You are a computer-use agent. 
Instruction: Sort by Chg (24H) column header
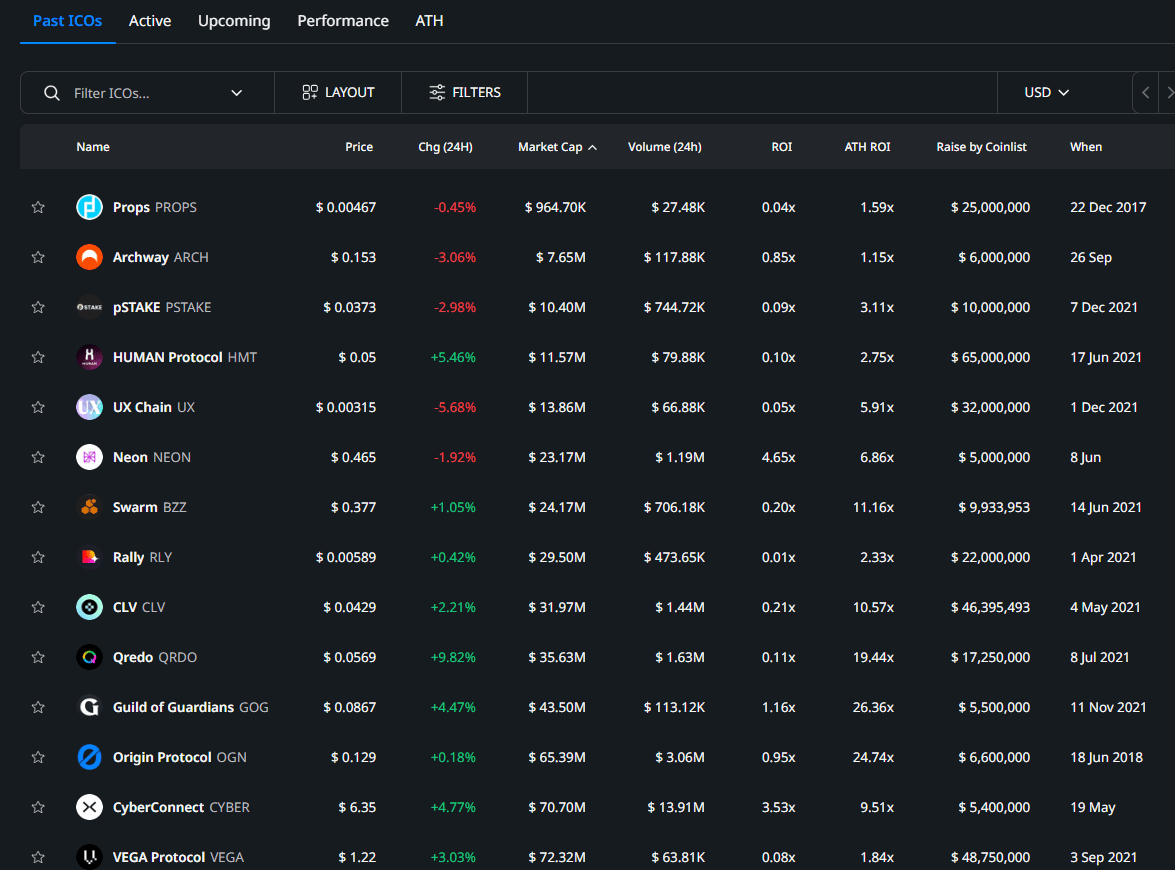click(445, 147)
